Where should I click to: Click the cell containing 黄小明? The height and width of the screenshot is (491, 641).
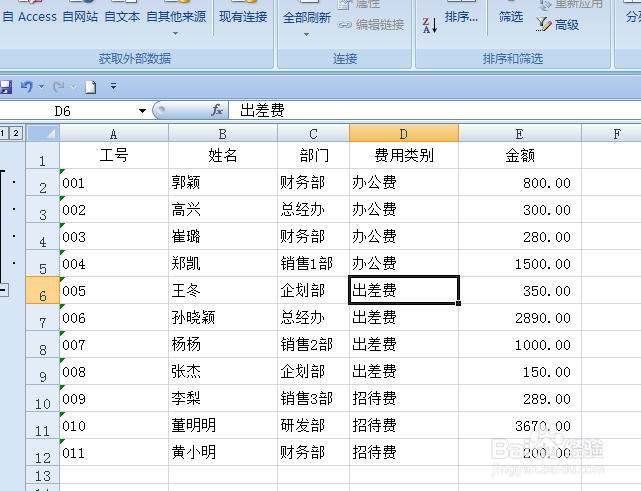(x=222, y=452)
